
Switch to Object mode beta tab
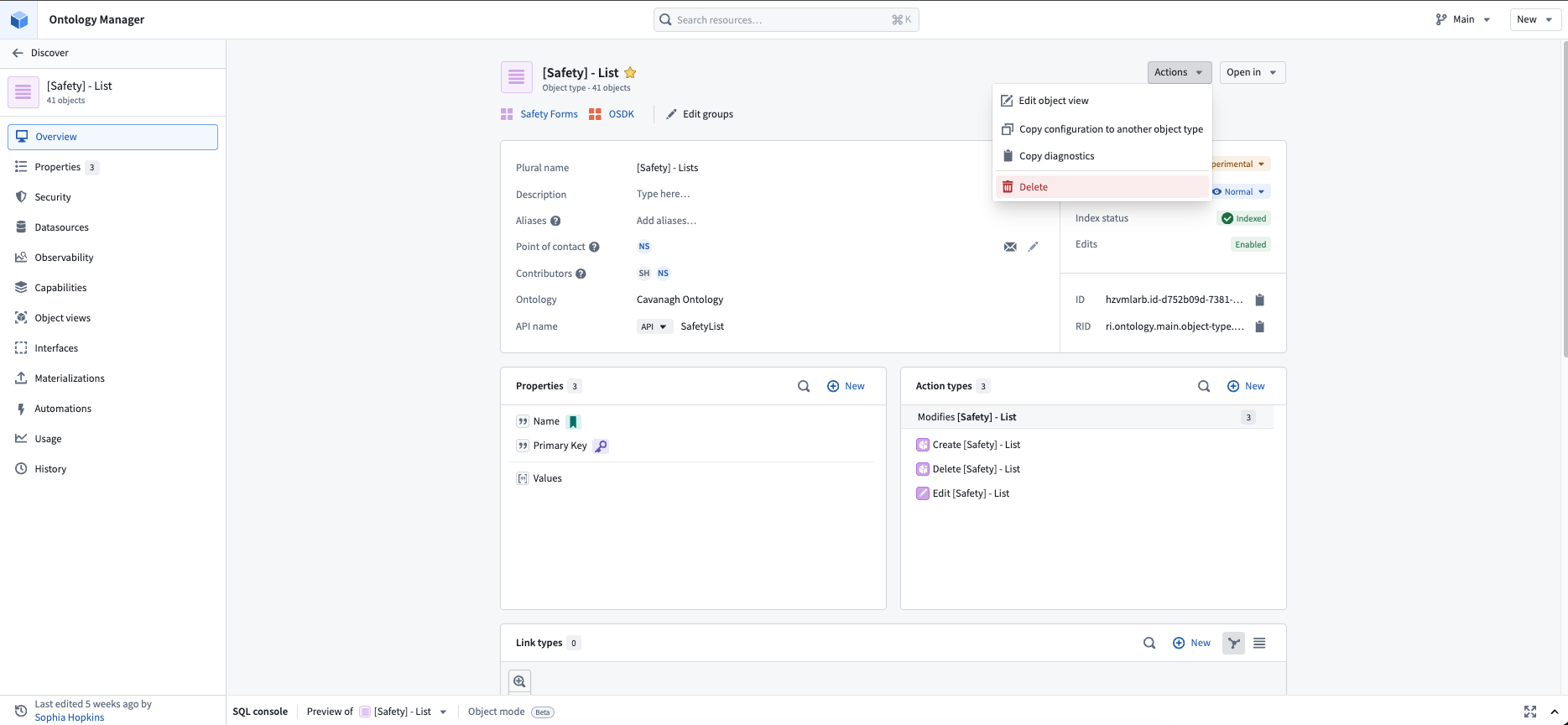point(511,712)
